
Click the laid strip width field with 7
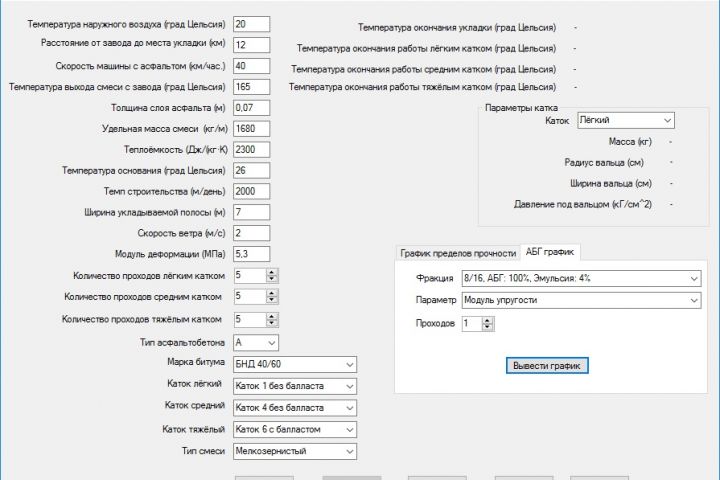click(251, 212)
